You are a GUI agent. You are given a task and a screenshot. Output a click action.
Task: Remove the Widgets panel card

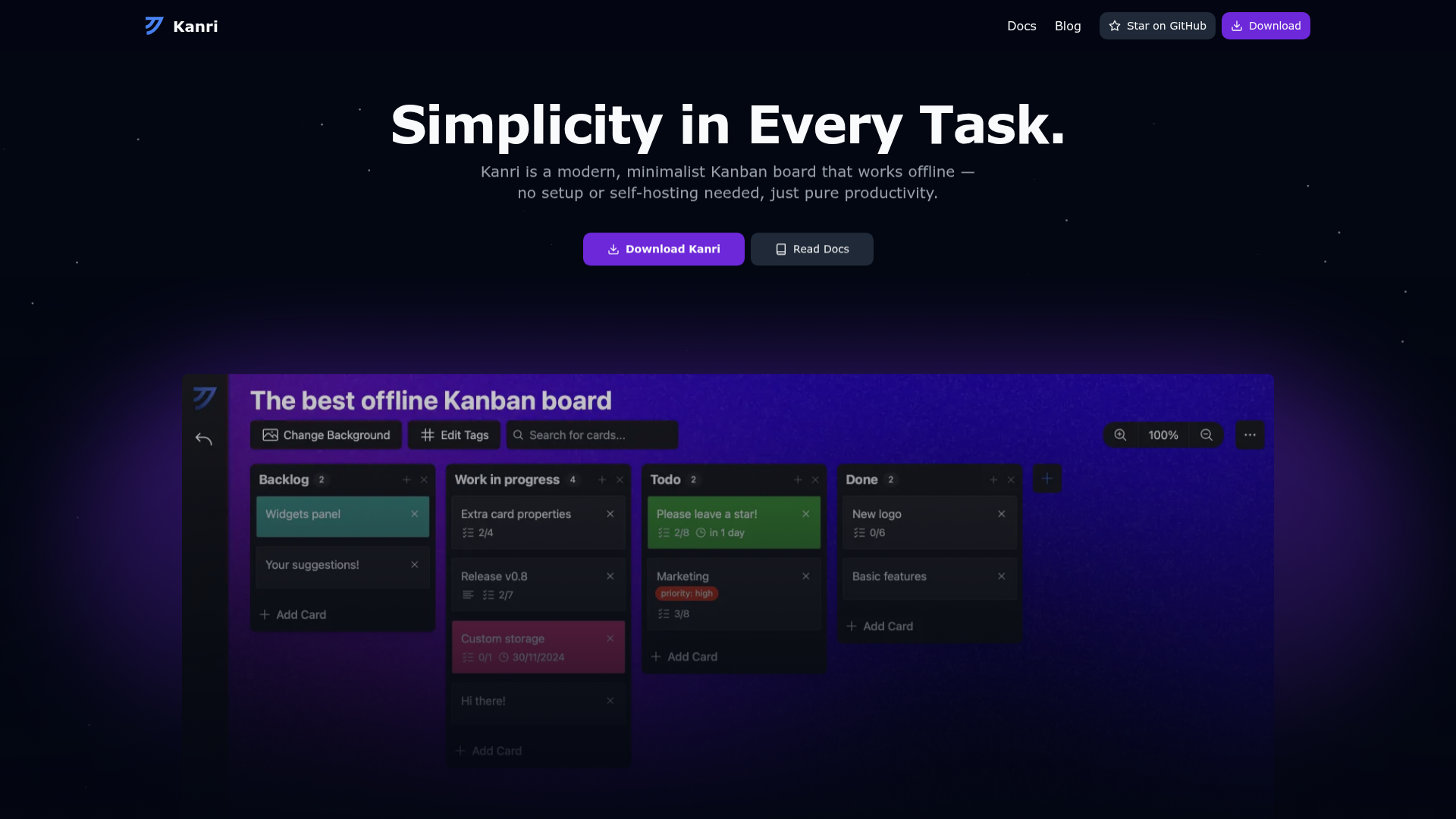pyautogui.click(x=415, y=514)
